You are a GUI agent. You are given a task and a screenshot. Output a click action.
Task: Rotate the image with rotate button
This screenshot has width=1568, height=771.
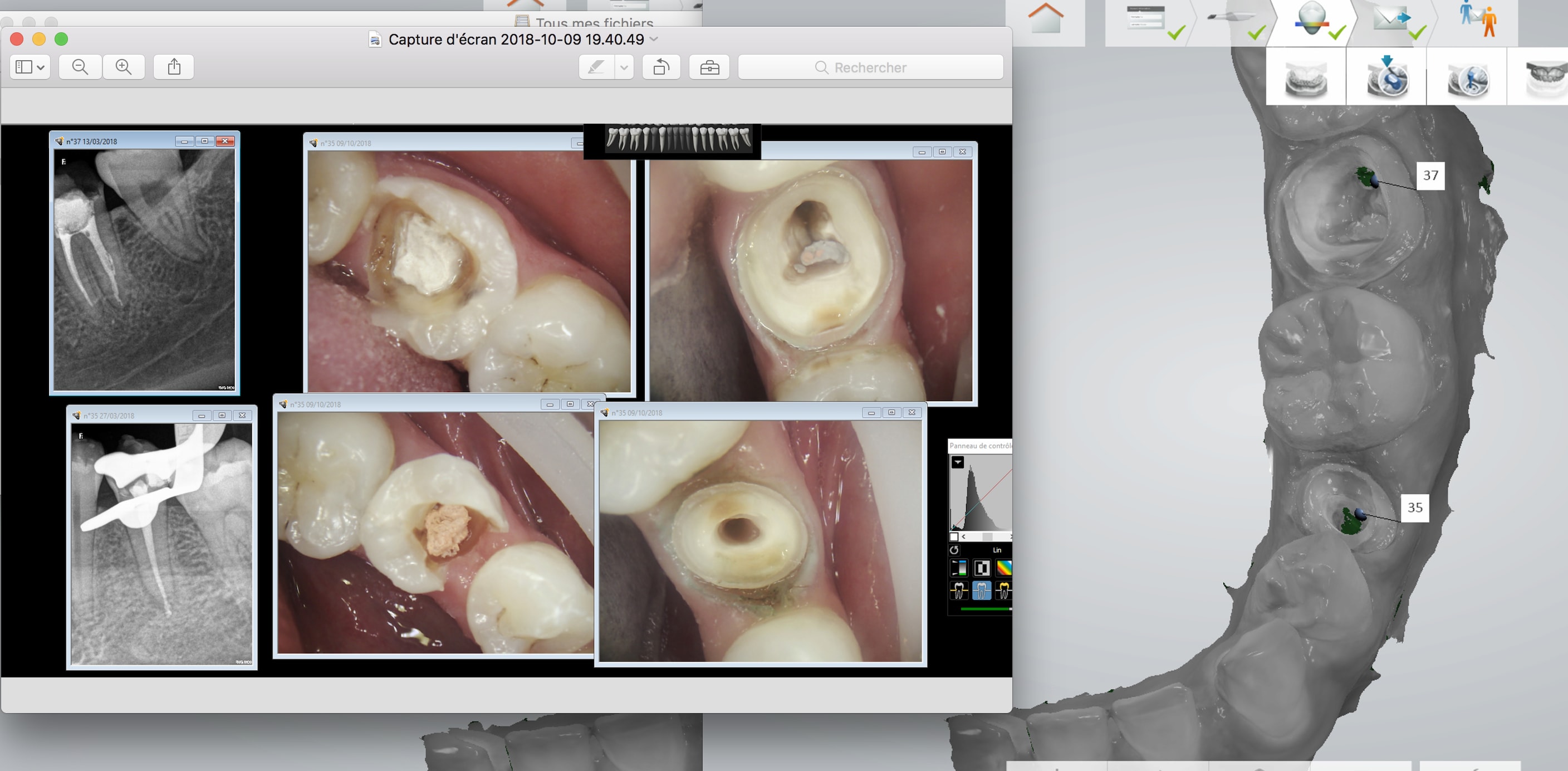pos(661,67)
